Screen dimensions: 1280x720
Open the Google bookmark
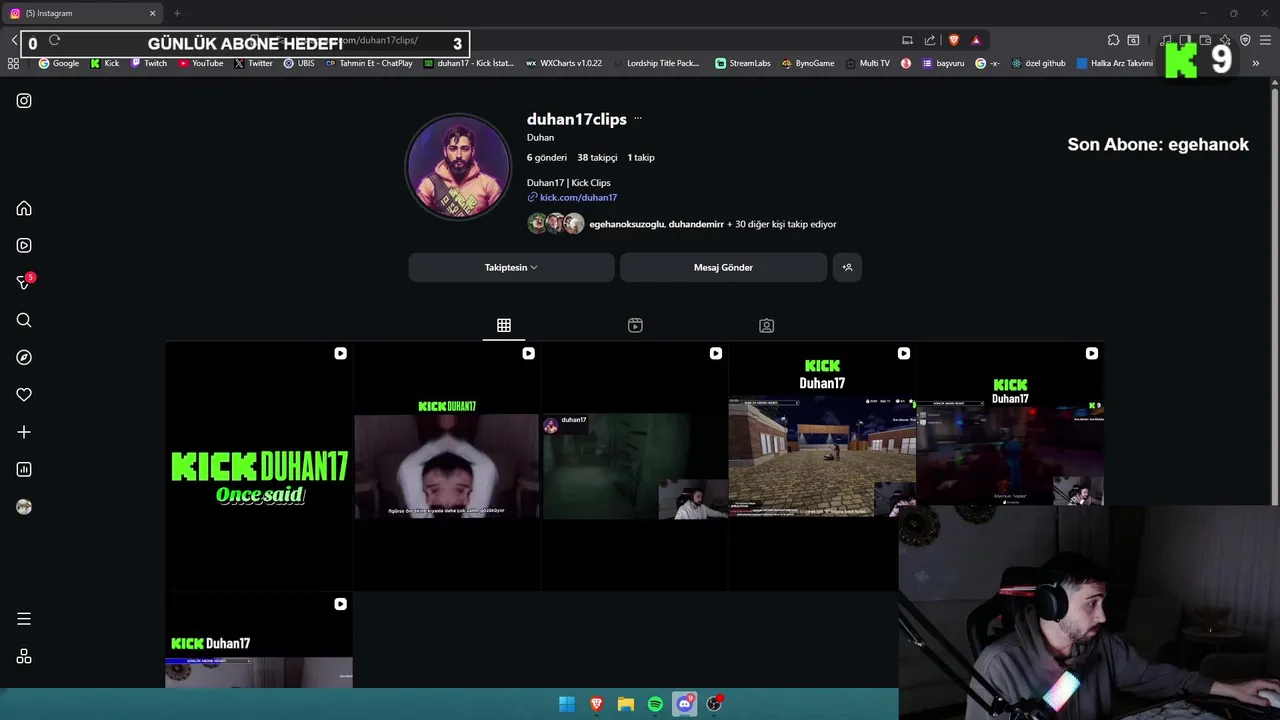[58, 63]
